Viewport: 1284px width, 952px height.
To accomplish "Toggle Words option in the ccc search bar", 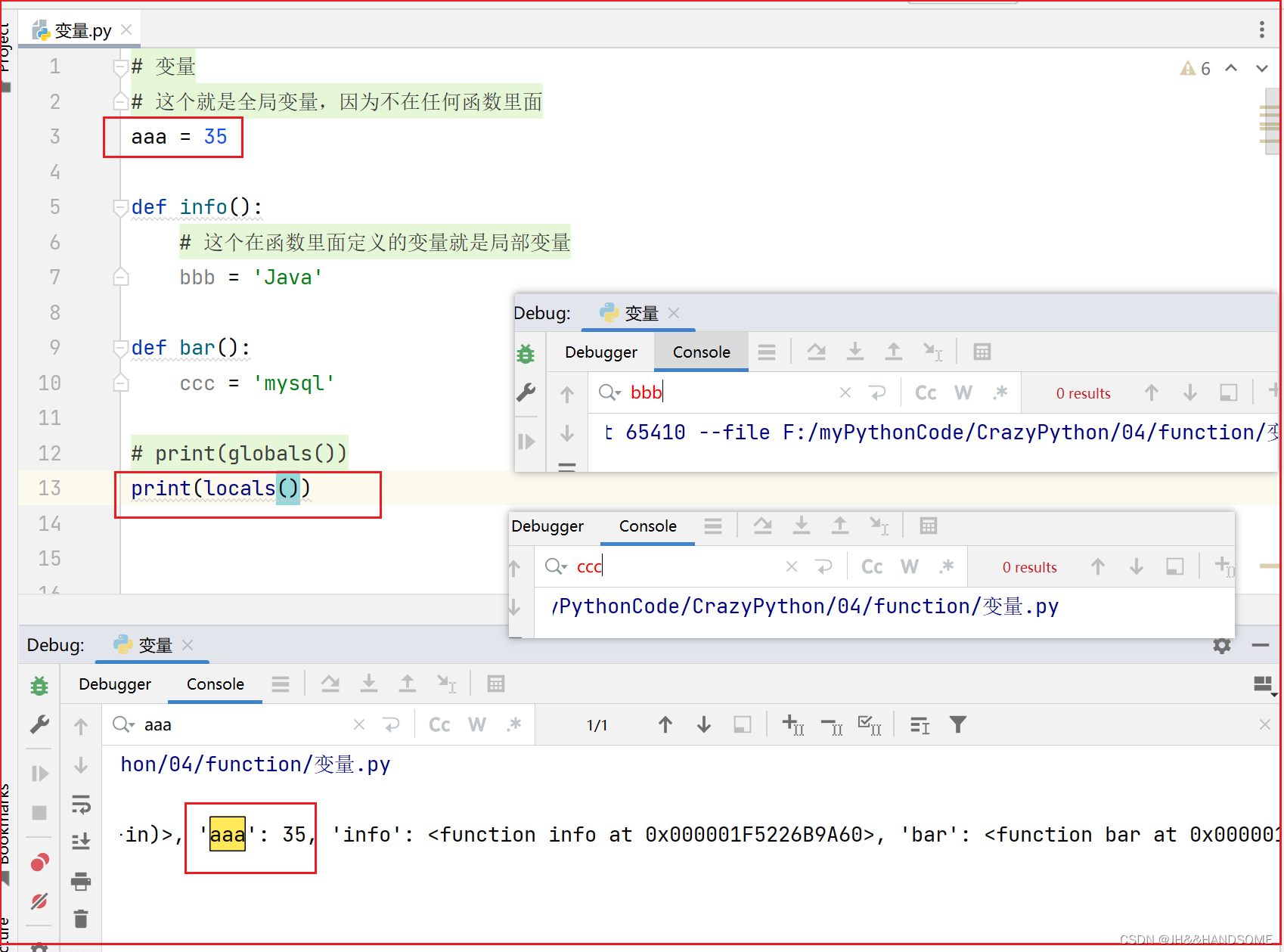I will coord(910,567).
